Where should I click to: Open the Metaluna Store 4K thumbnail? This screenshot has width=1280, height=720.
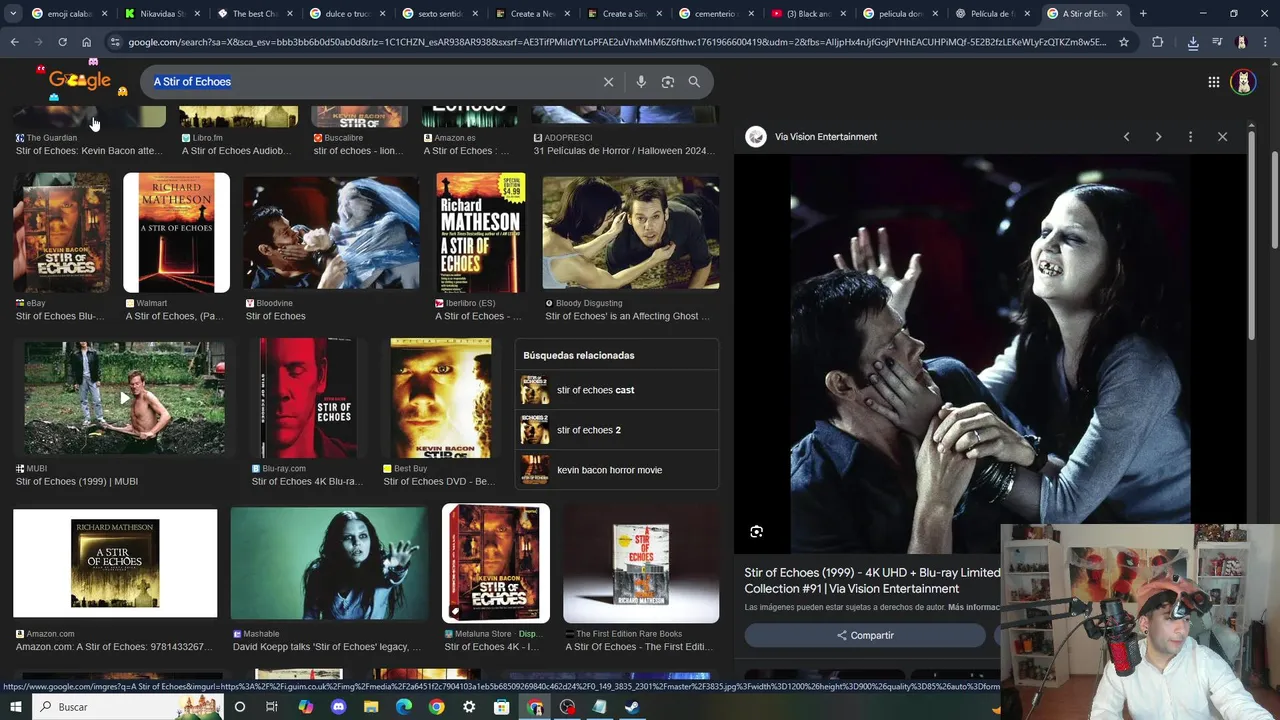496,563
